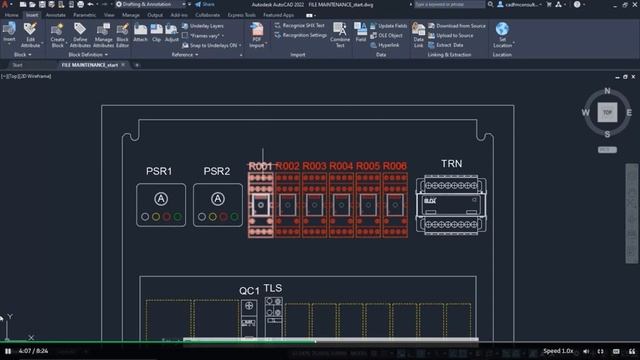Select the Clip reference tool
The image size is (640, 360).
coord(156,33)
